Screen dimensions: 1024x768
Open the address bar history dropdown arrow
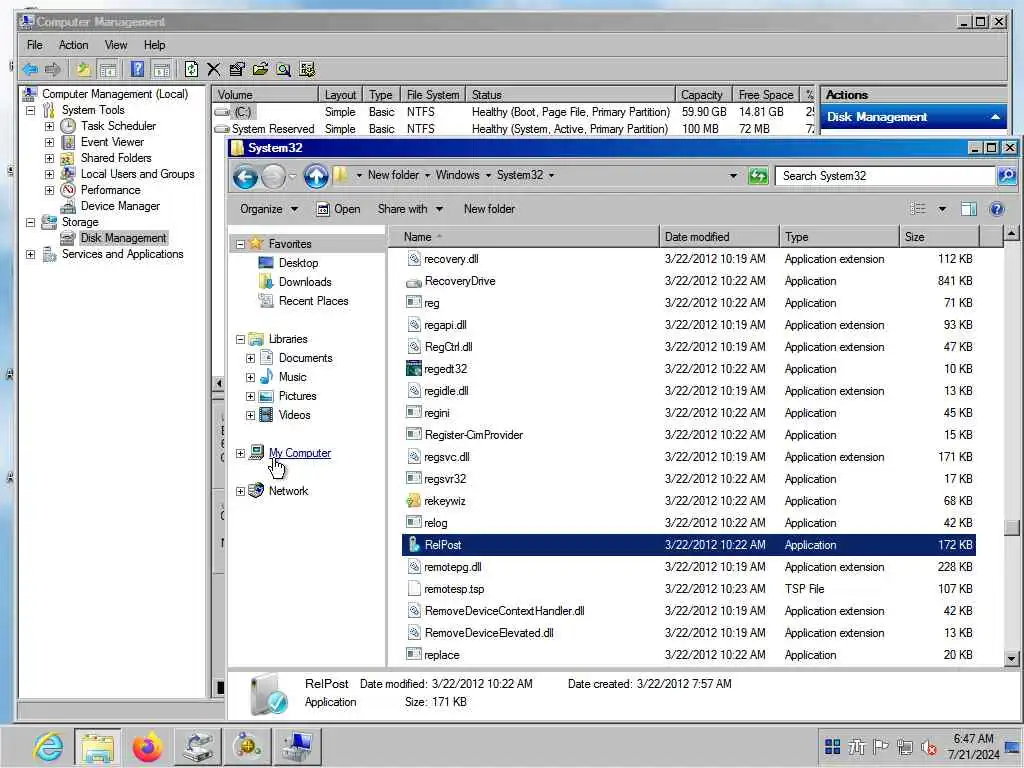(x=733, y=176)
